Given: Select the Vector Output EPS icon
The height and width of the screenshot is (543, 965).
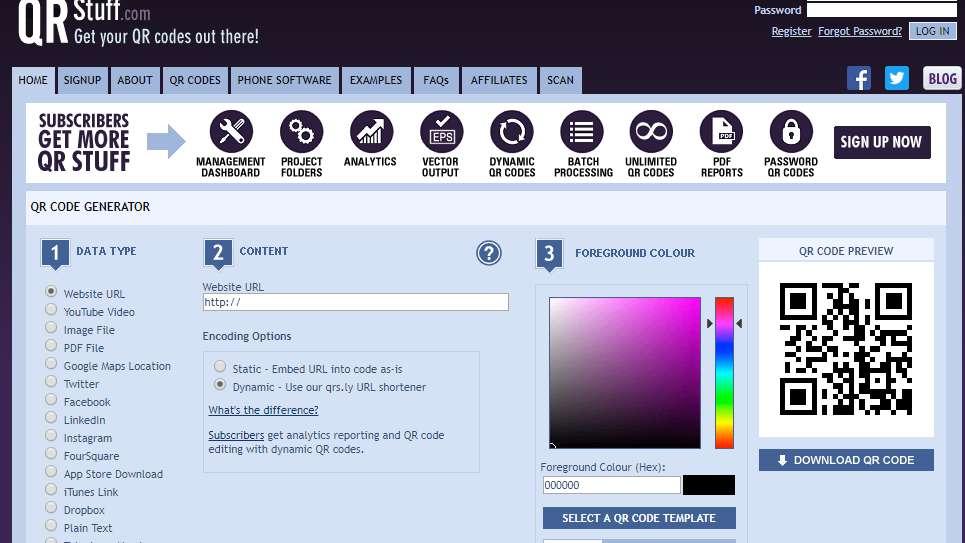Looking at the screenshot, I should 441,131.
